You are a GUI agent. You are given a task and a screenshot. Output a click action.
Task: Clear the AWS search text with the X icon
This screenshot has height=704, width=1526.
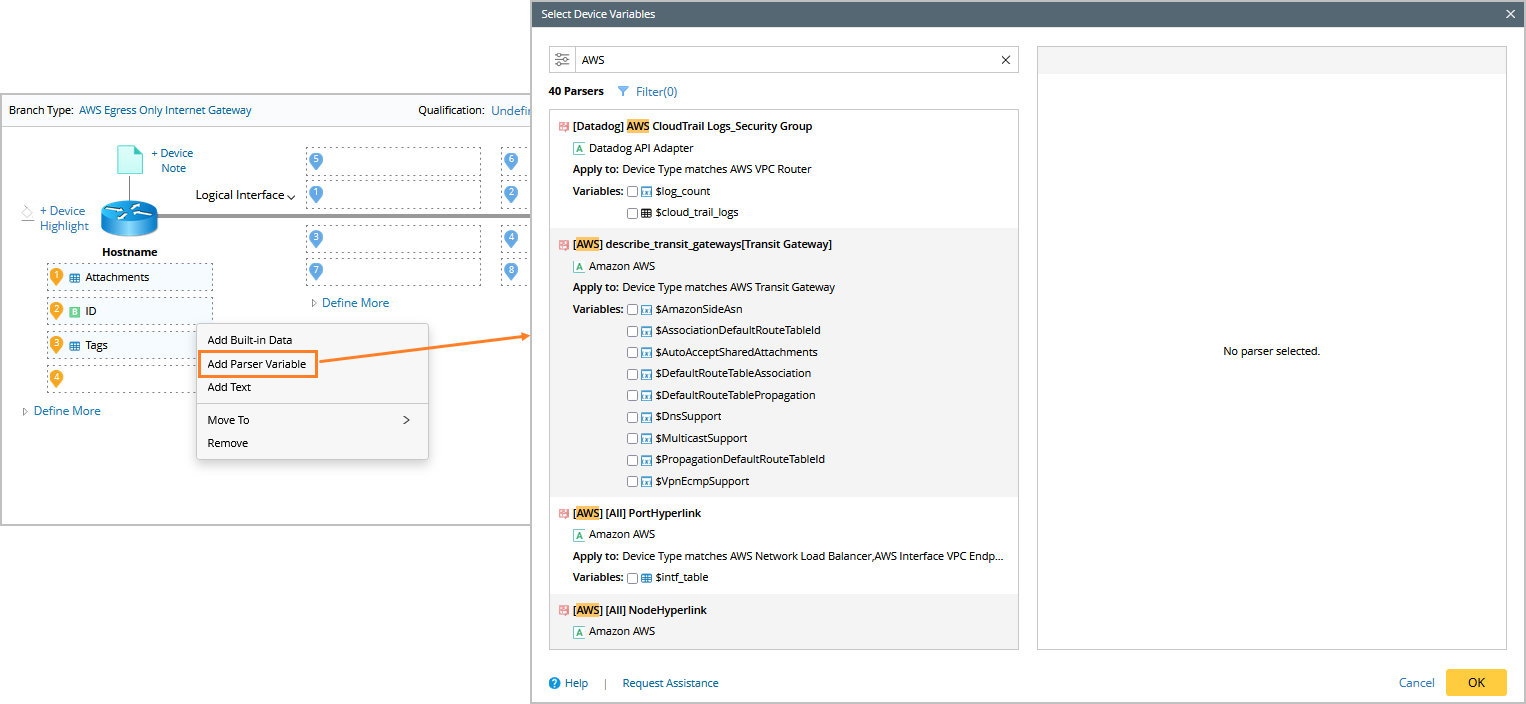pos(1006,60)
